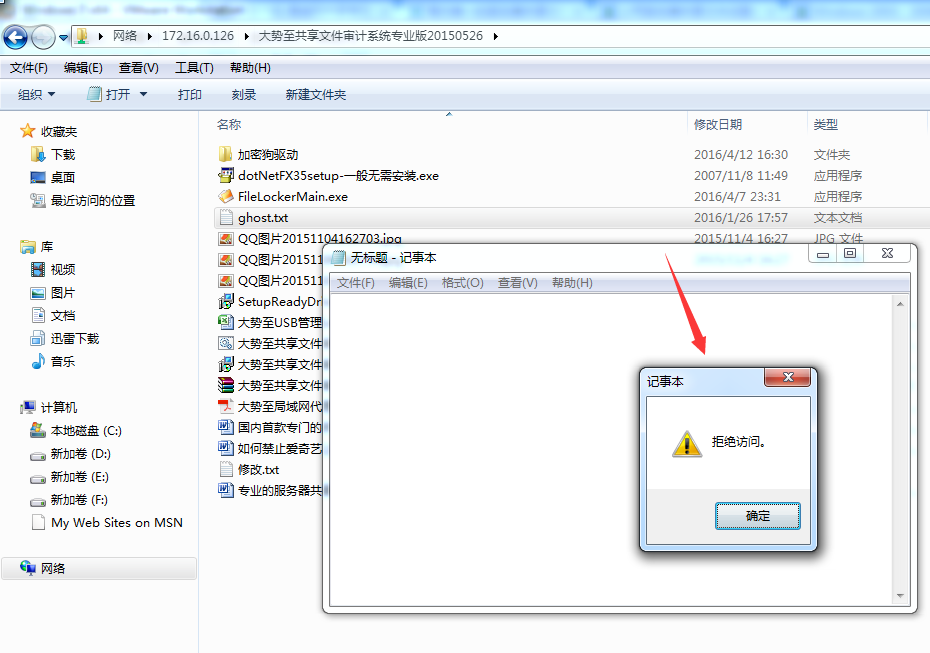Close the 记事本 error dialog

click(787, 377)
